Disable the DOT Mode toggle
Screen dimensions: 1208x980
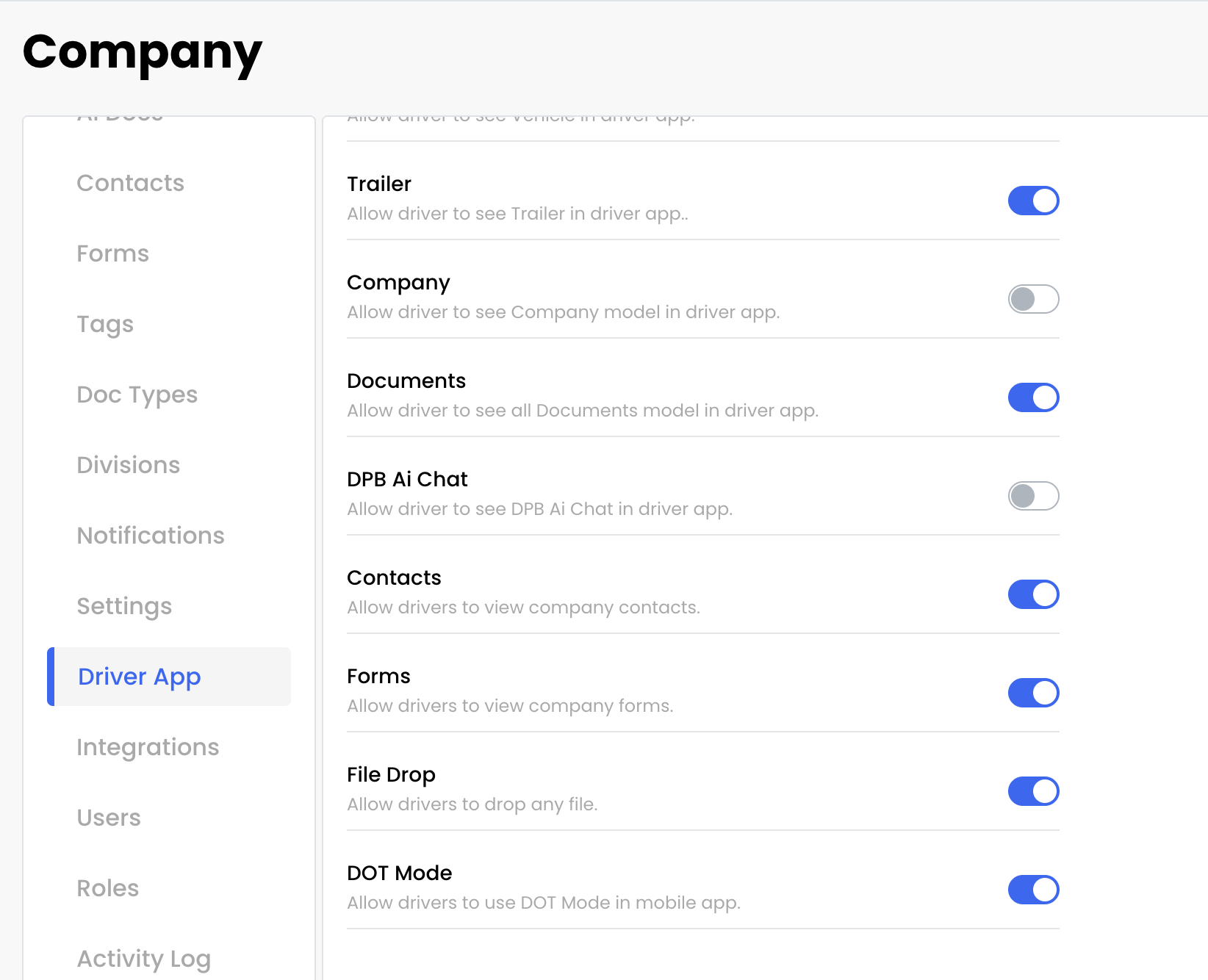tap(1033, 890)
